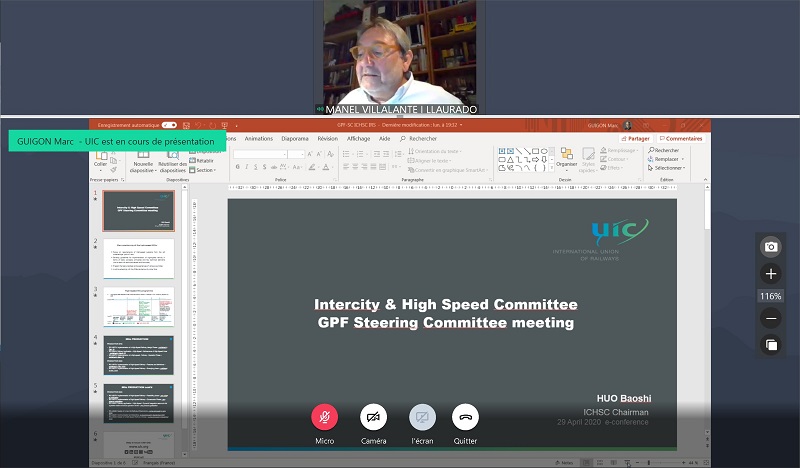Open the font size combo box

pos(296,154)
